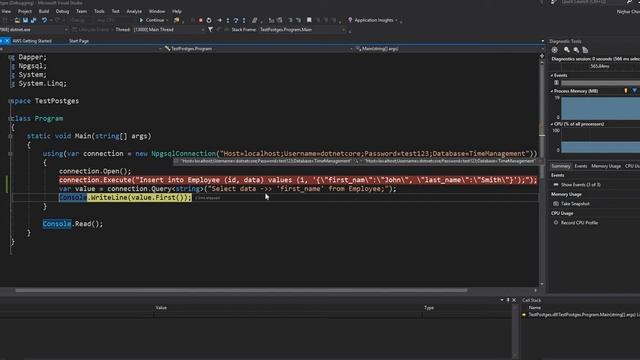Click the pause icon on Events track
640x360 pixels.
point(556,82)
